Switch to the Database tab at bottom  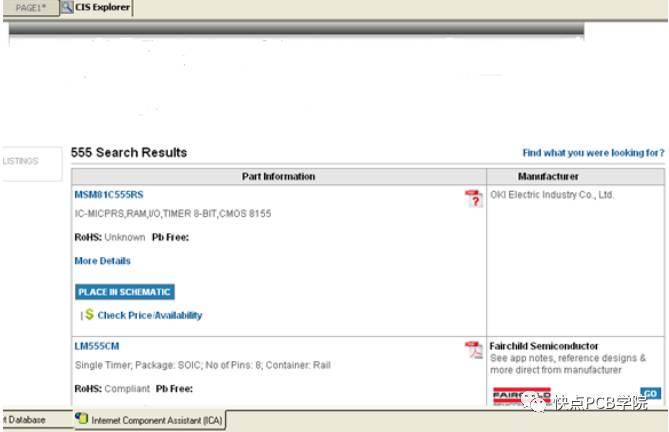pos(38,420)
